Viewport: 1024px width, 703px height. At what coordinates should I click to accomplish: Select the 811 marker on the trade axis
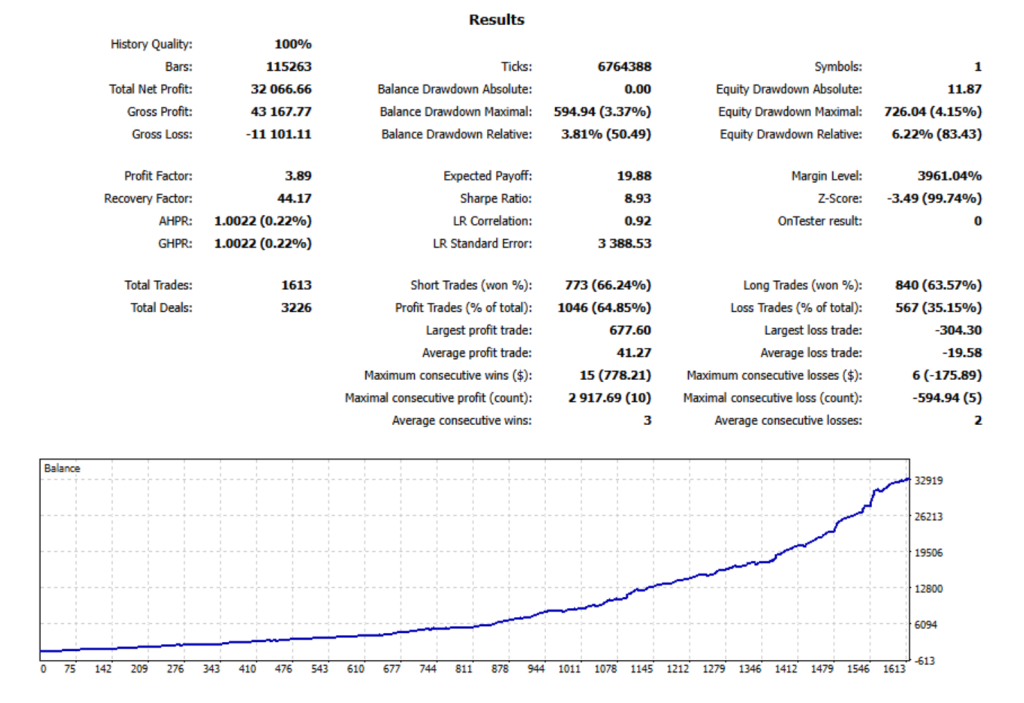[x=463, y=669]
